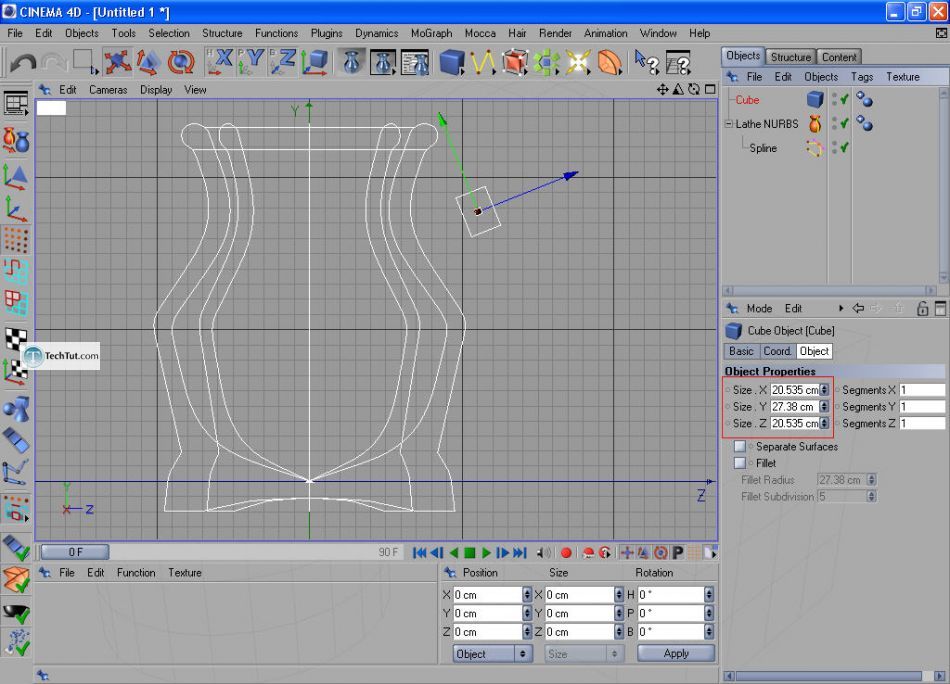Viewport: 950px width, 684px height.
Task: Select Use Texture tool checkerboard icon
Action: [x=16, y=338]
